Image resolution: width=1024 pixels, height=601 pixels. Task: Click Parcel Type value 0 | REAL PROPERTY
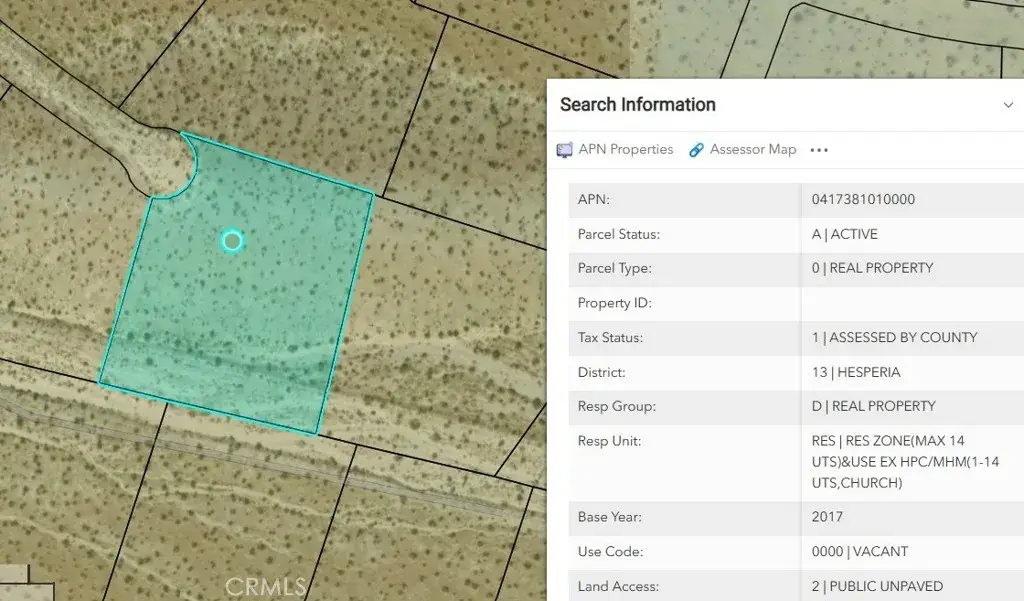point(872,268)
